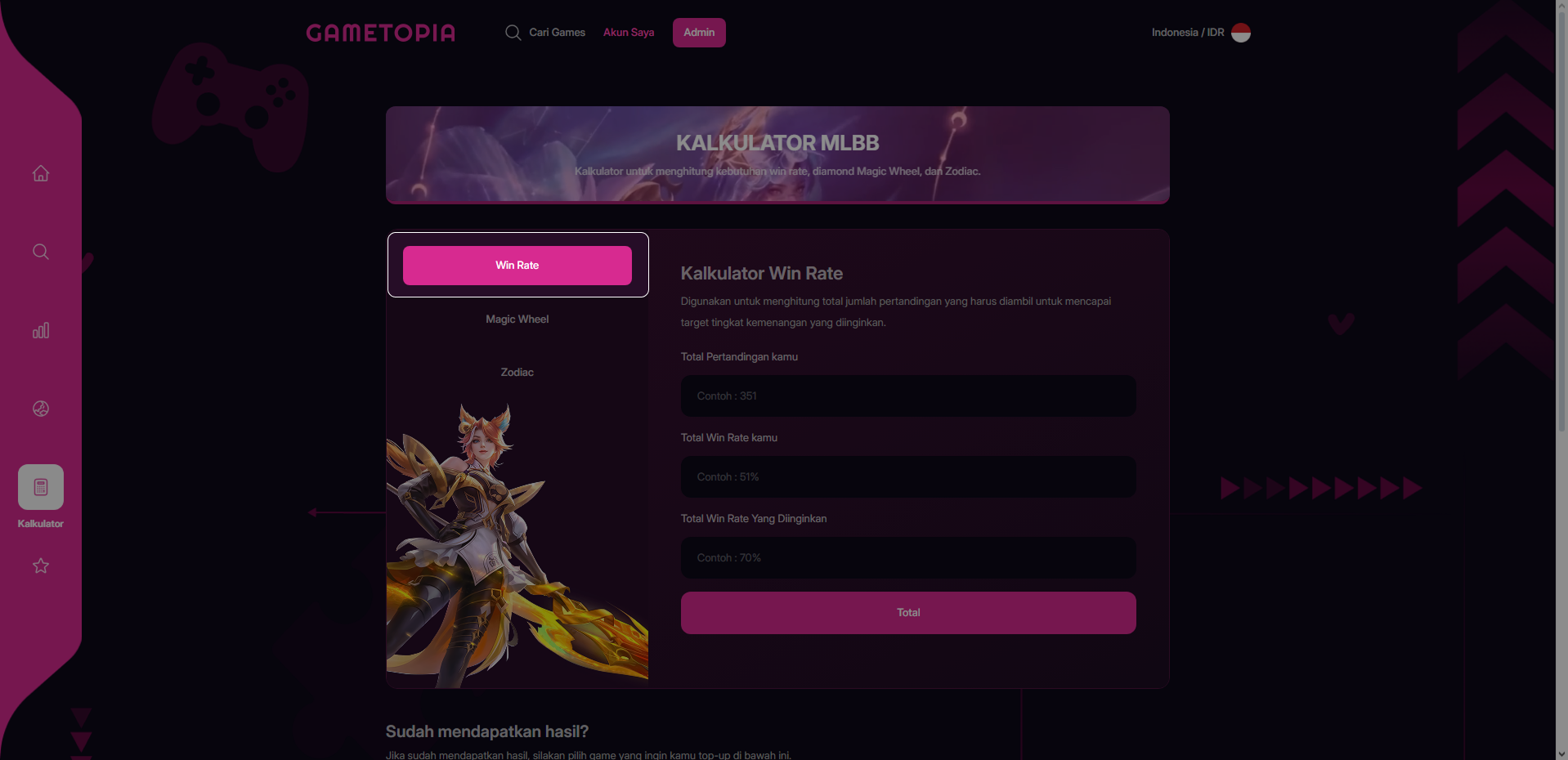1568x760 pixels.
Task: Click the Admin button
Action: tap(699, 33)
